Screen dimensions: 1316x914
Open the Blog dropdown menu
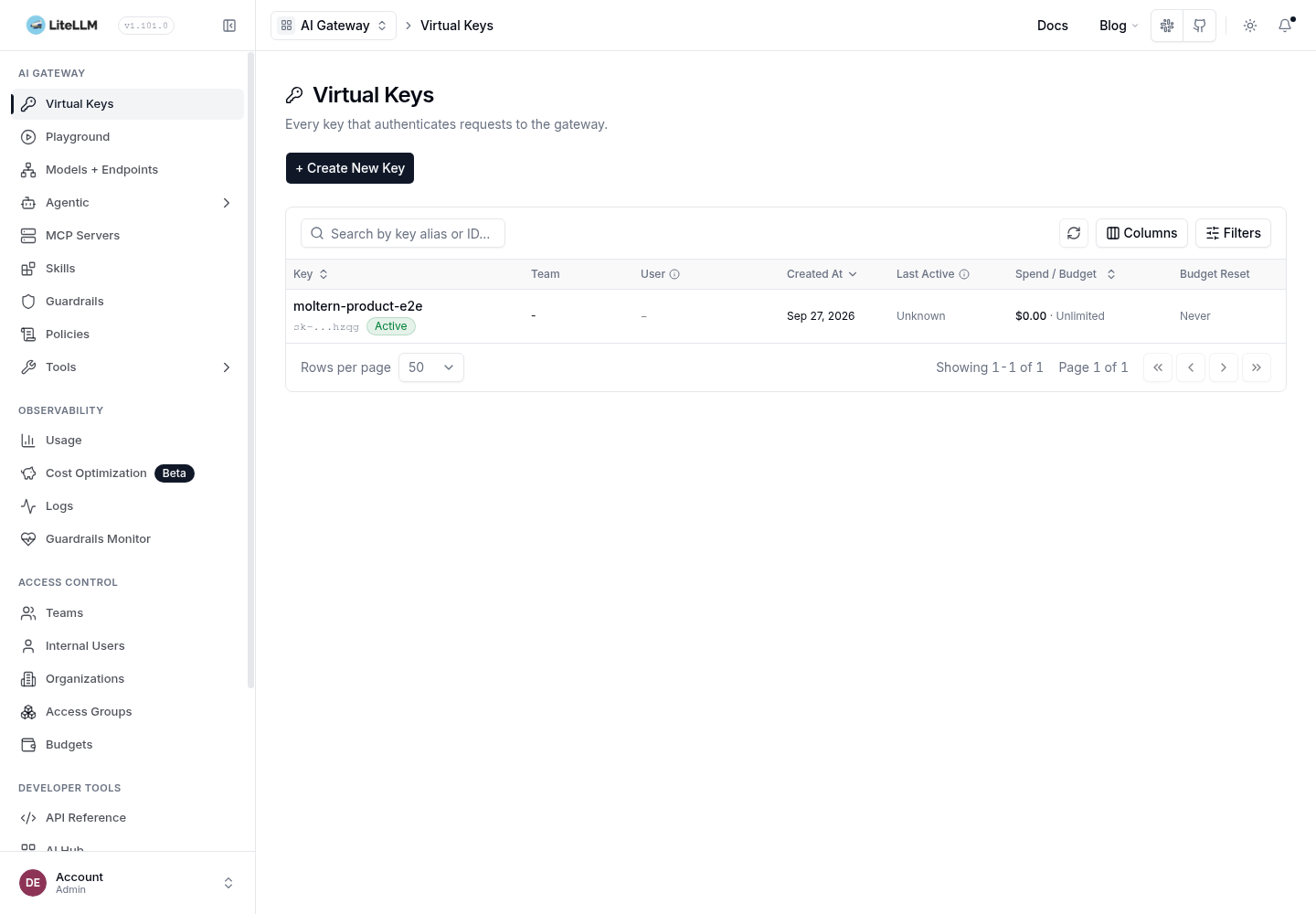pos(1119,26)
